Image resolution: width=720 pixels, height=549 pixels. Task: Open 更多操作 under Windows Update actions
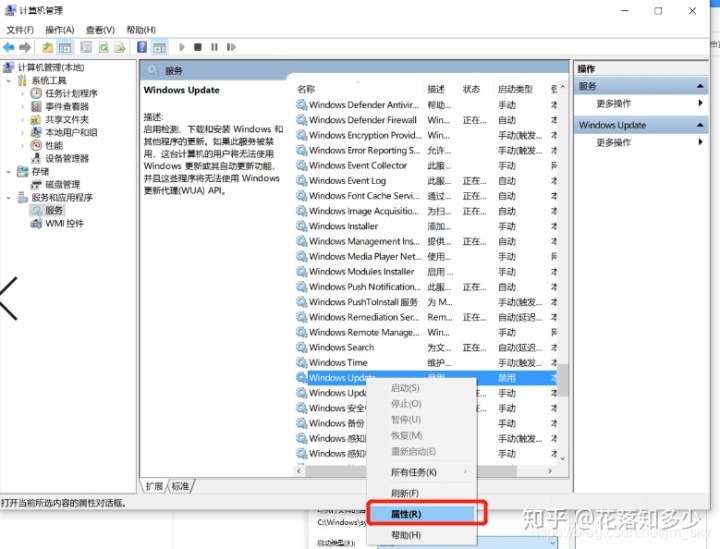click(614, 142)
